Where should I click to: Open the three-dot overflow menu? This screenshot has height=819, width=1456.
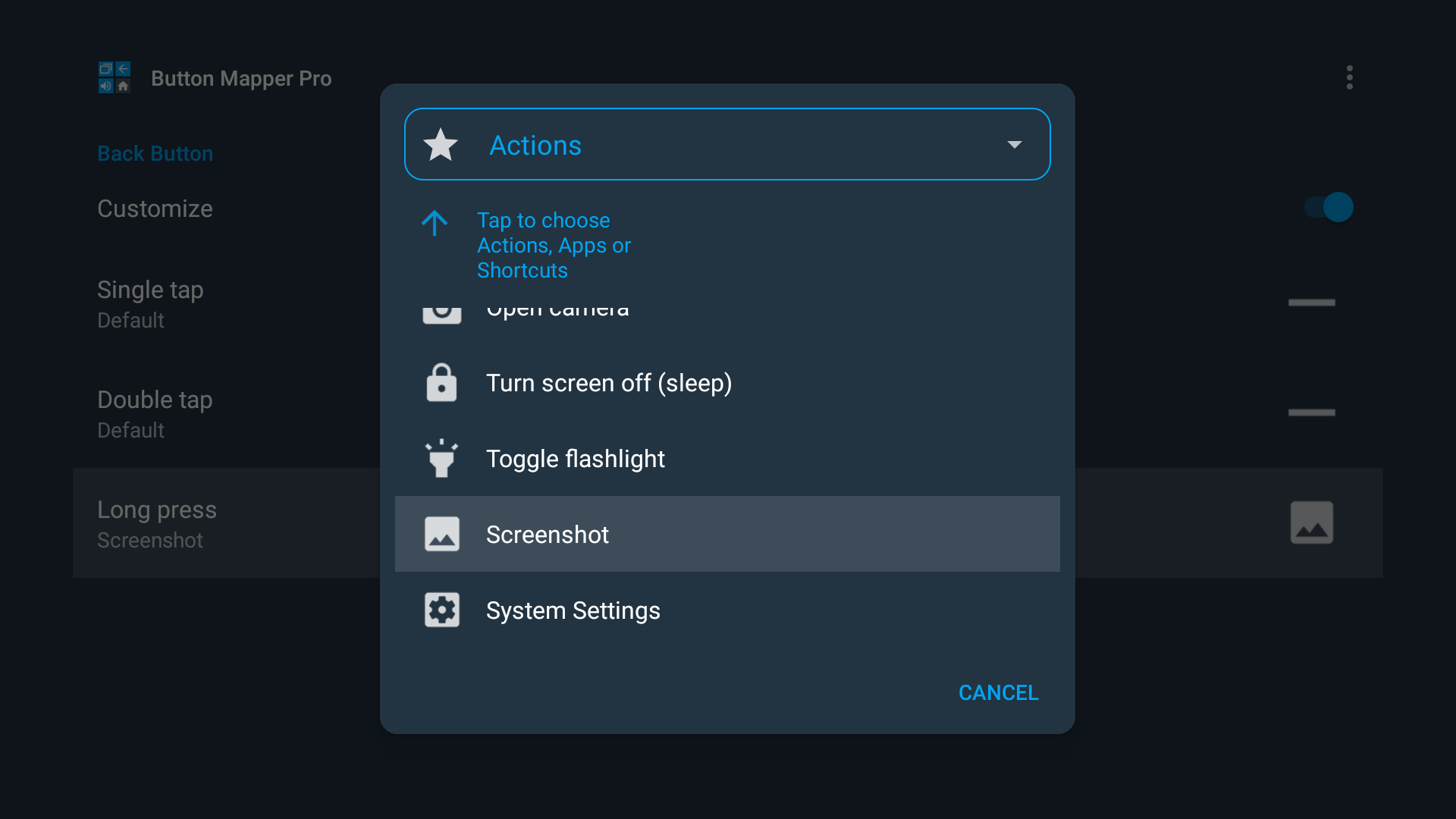click(1349, 77)
